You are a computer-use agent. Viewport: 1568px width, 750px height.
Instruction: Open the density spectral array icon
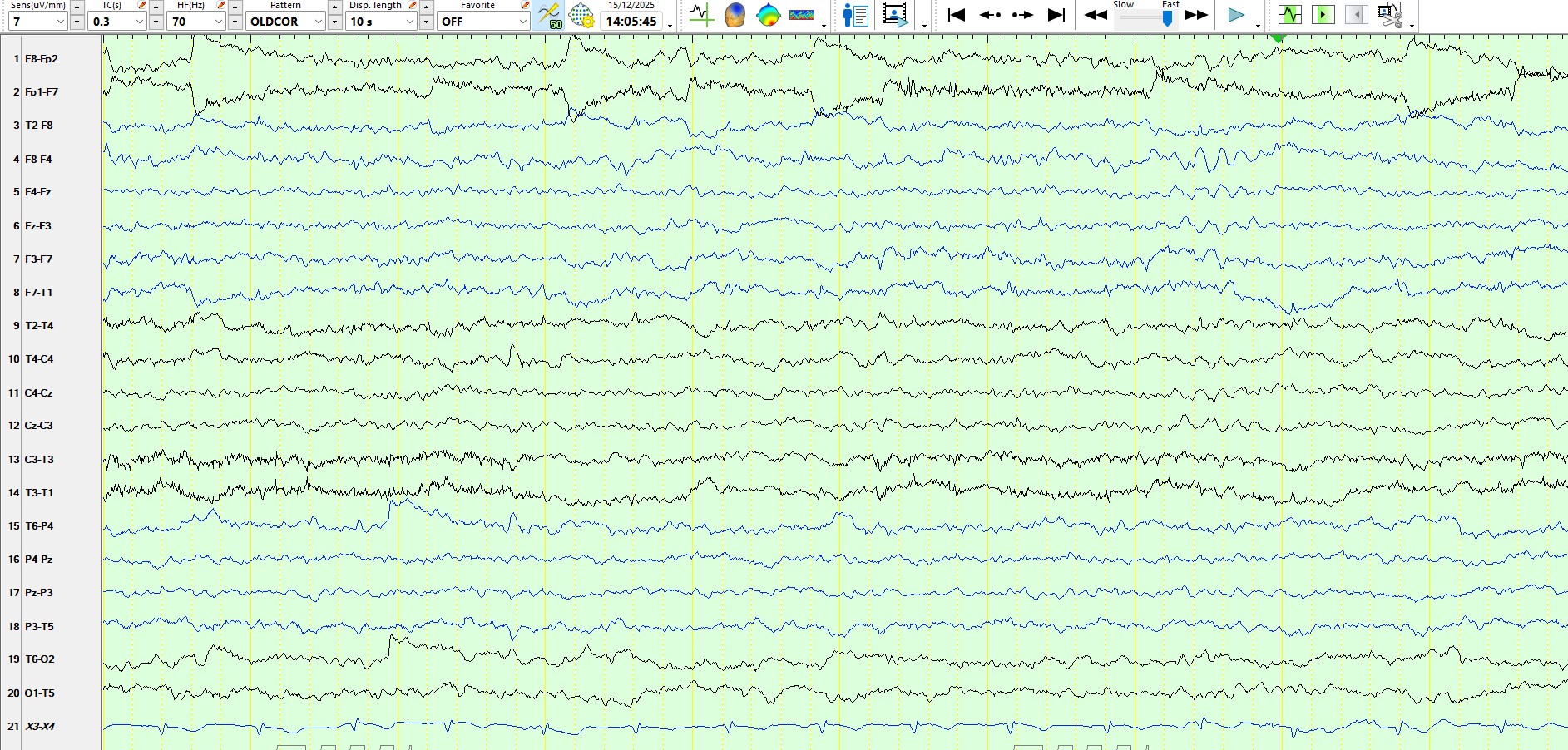(802, 15)
